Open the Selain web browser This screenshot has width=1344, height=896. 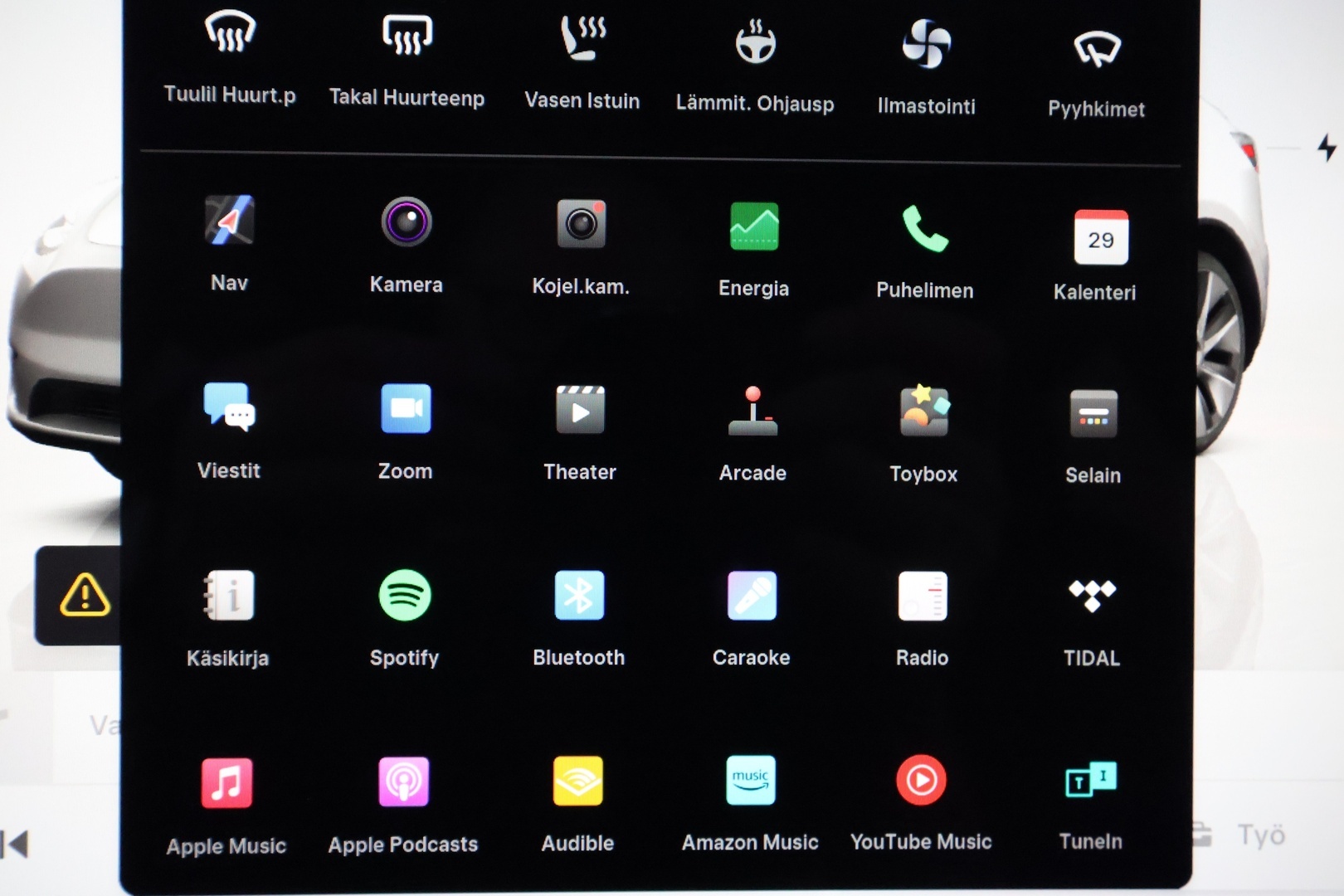pos(1093,413)
